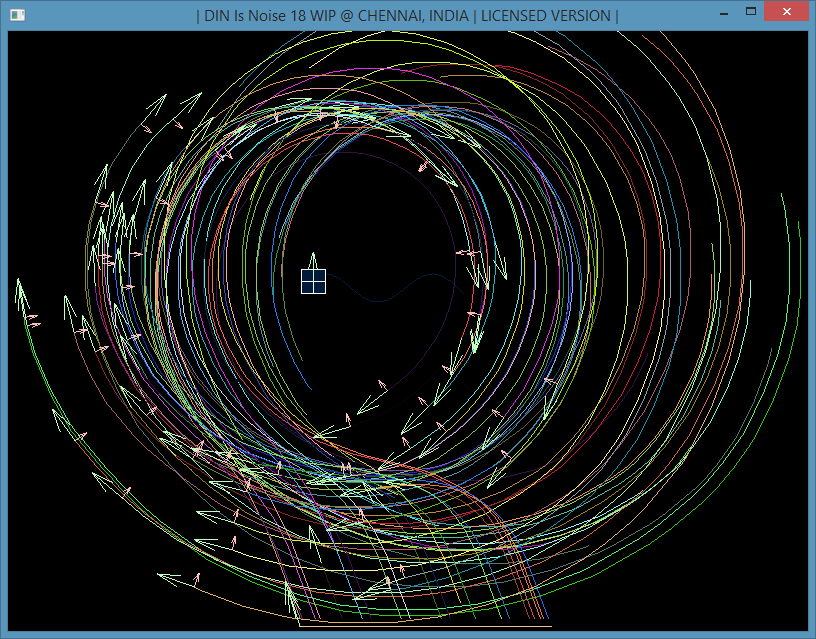
Task: Close the DIN Is Noise window
Action: tap(786, 11)
